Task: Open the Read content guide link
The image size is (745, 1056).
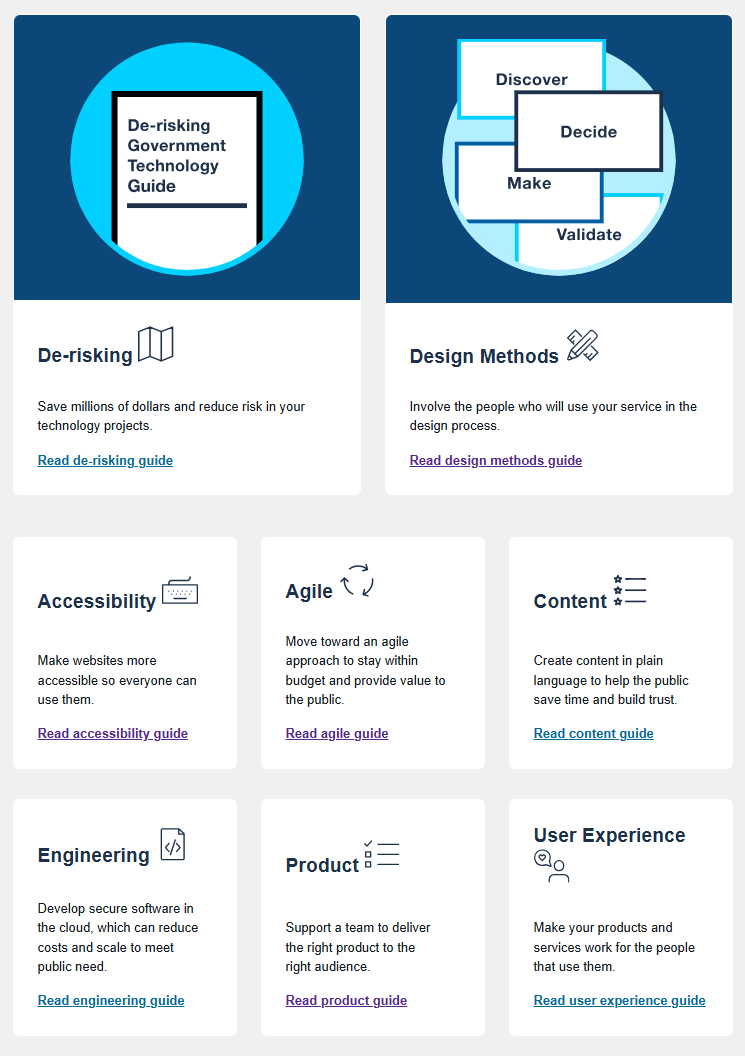Action: pos(593,734)
